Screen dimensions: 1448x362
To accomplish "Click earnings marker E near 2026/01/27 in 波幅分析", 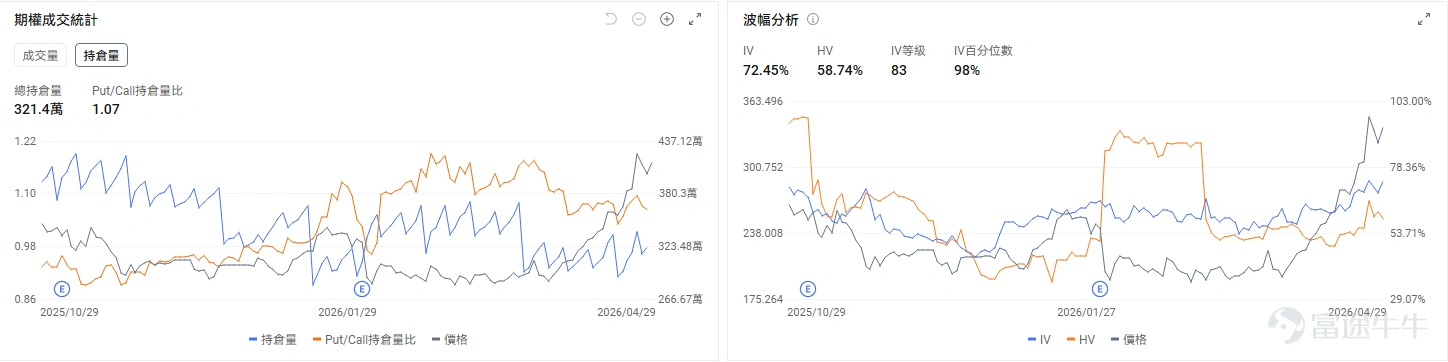I will (x=1100, y=289).
